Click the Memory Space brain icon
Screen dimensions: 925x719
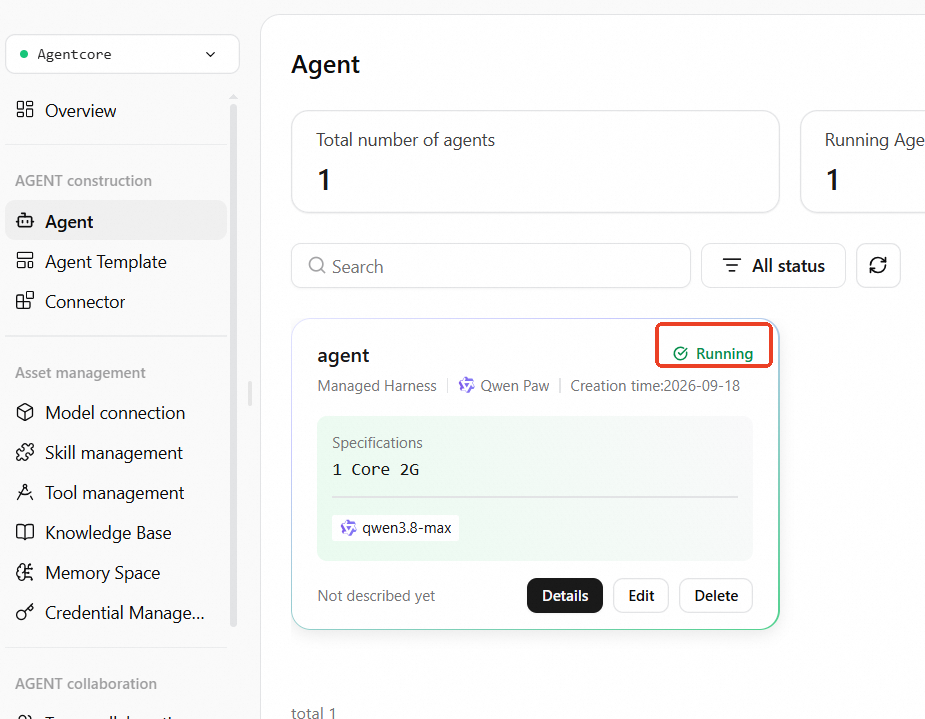coord(25,572)
